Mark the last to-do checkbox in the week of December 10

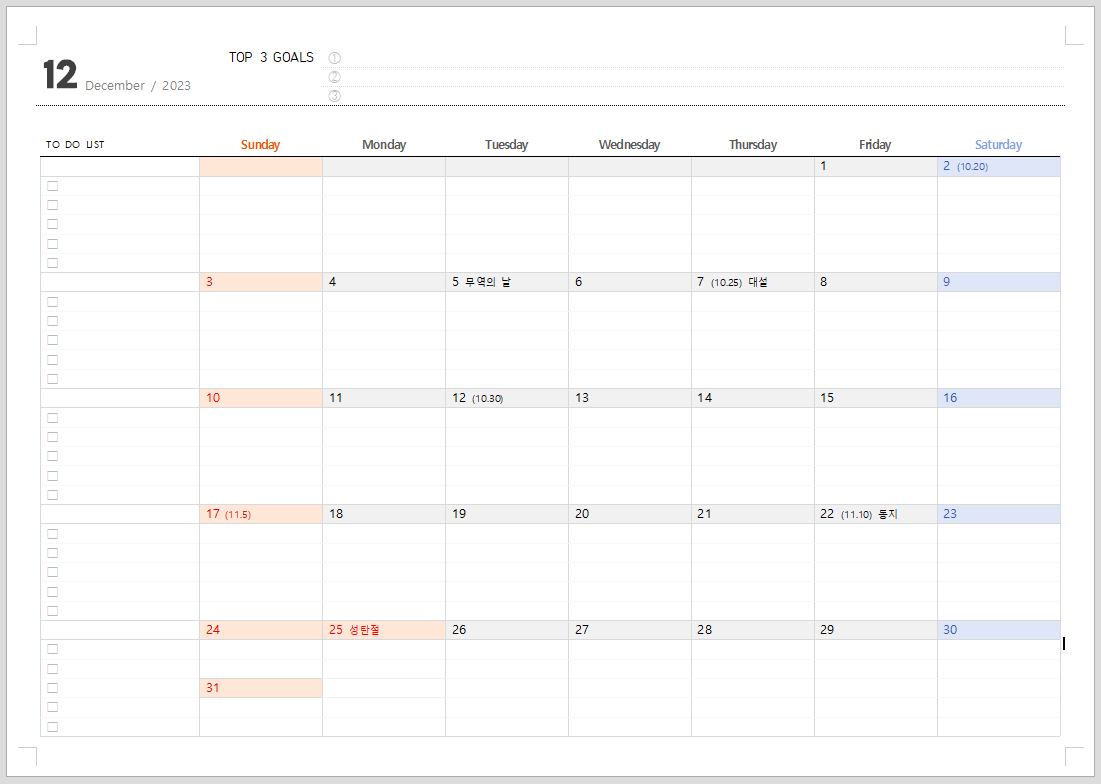53,495
